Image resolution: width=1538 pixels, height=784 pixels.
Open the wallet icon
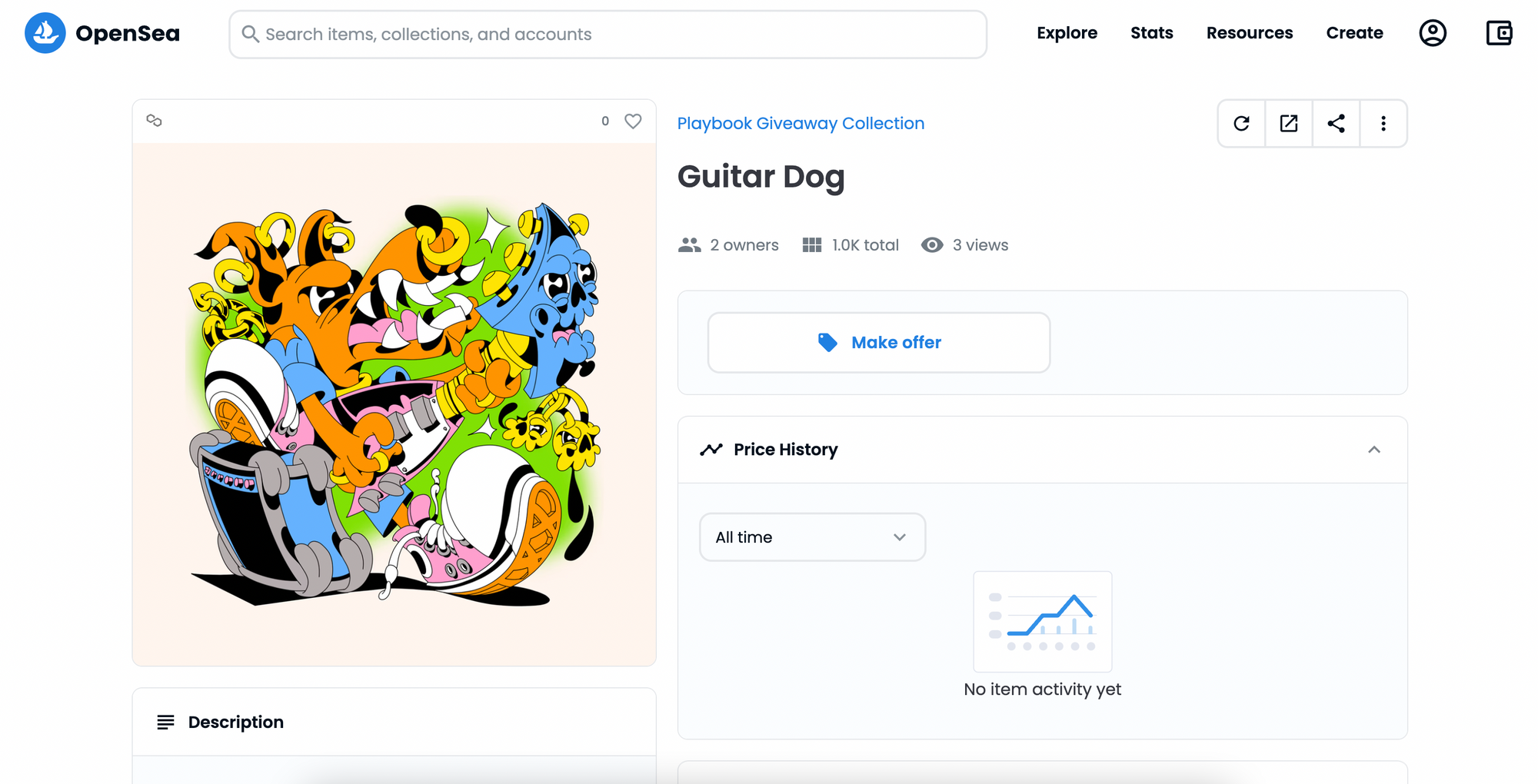[1499, 33]
